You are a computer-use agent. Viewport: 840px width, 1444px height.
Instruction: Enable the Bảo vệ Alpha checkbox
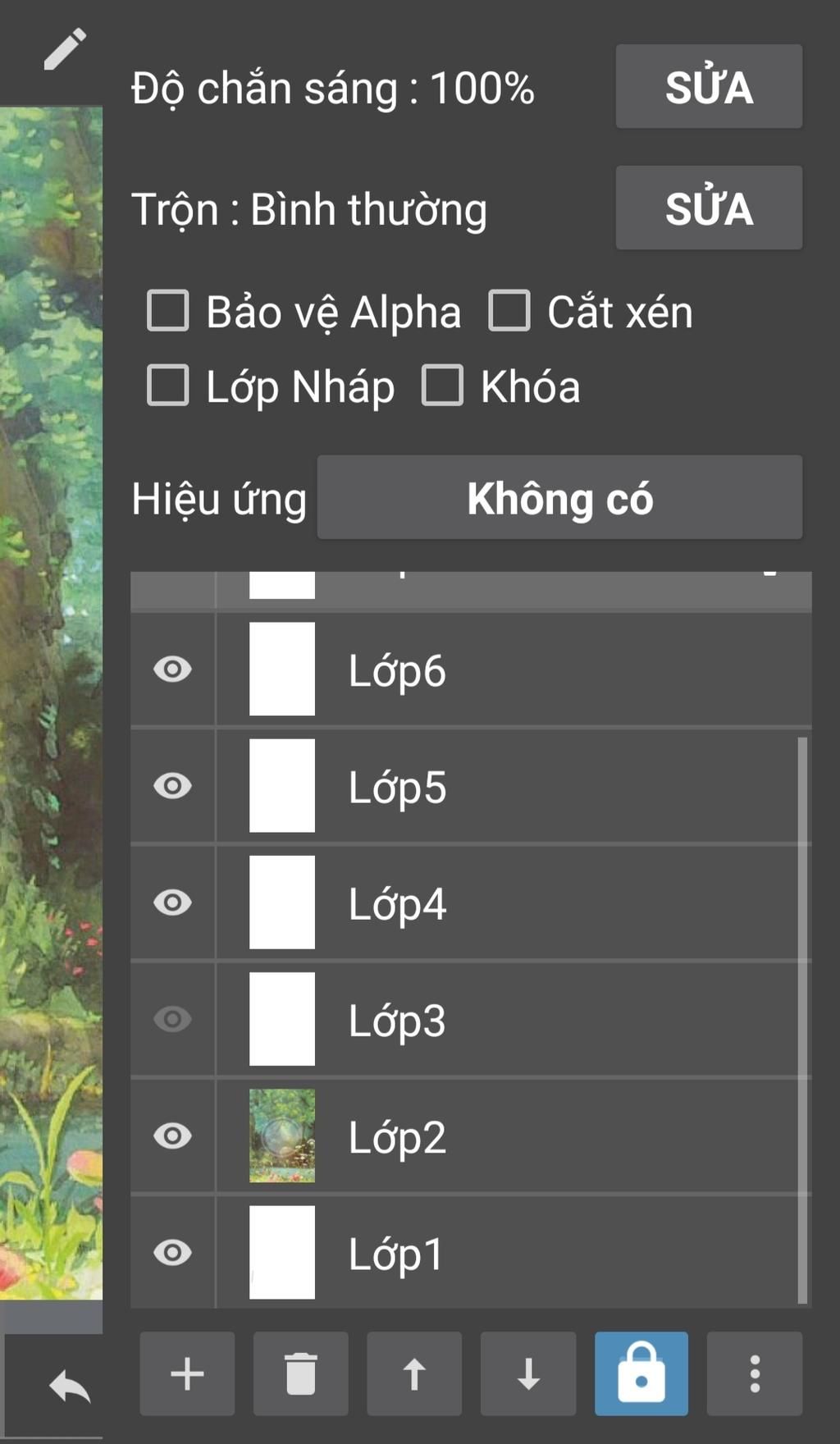[x=168, y=311]
